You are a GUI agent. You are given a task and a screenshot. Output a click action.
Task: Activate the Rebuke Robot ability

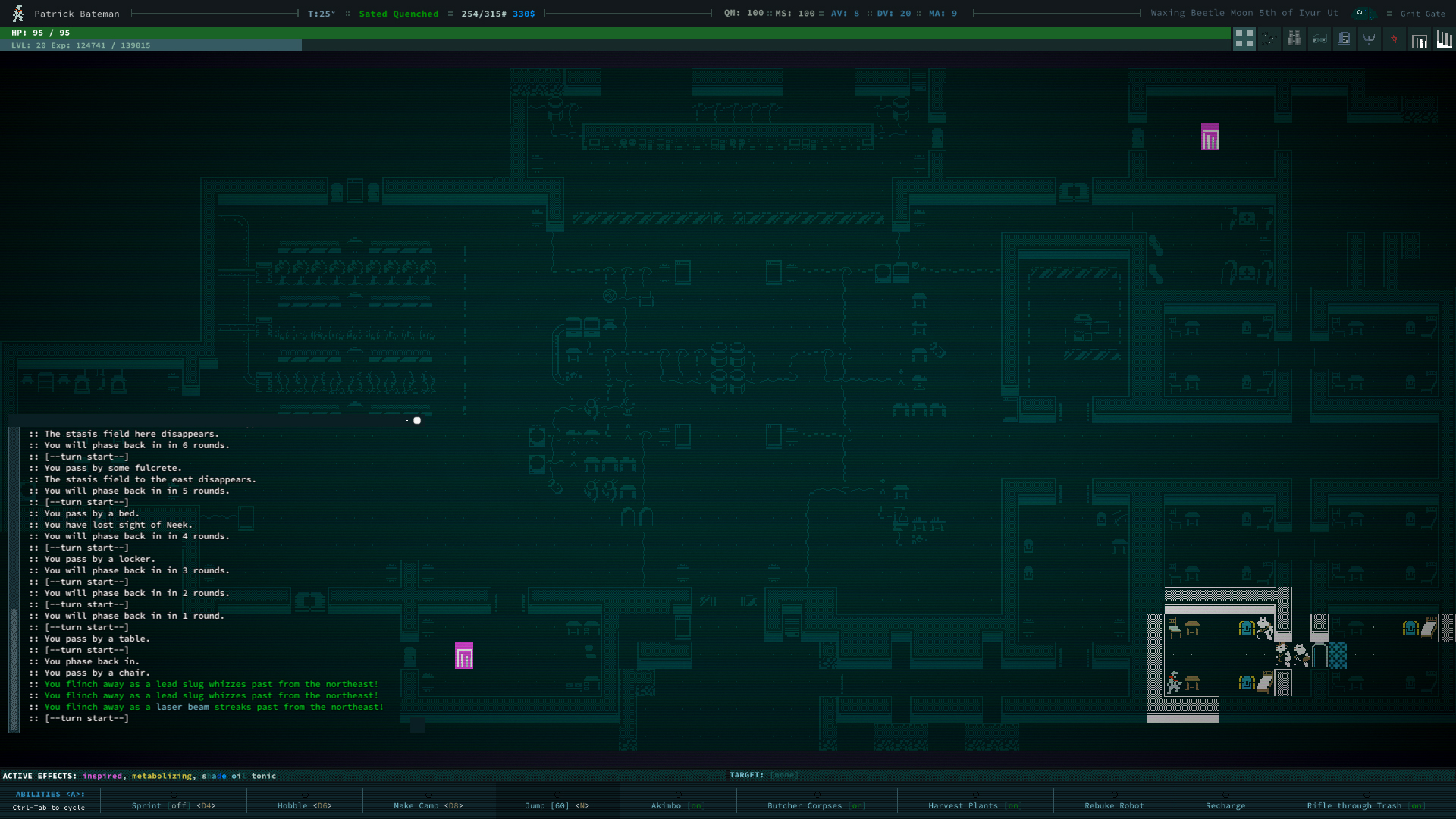click(1113, 805)
